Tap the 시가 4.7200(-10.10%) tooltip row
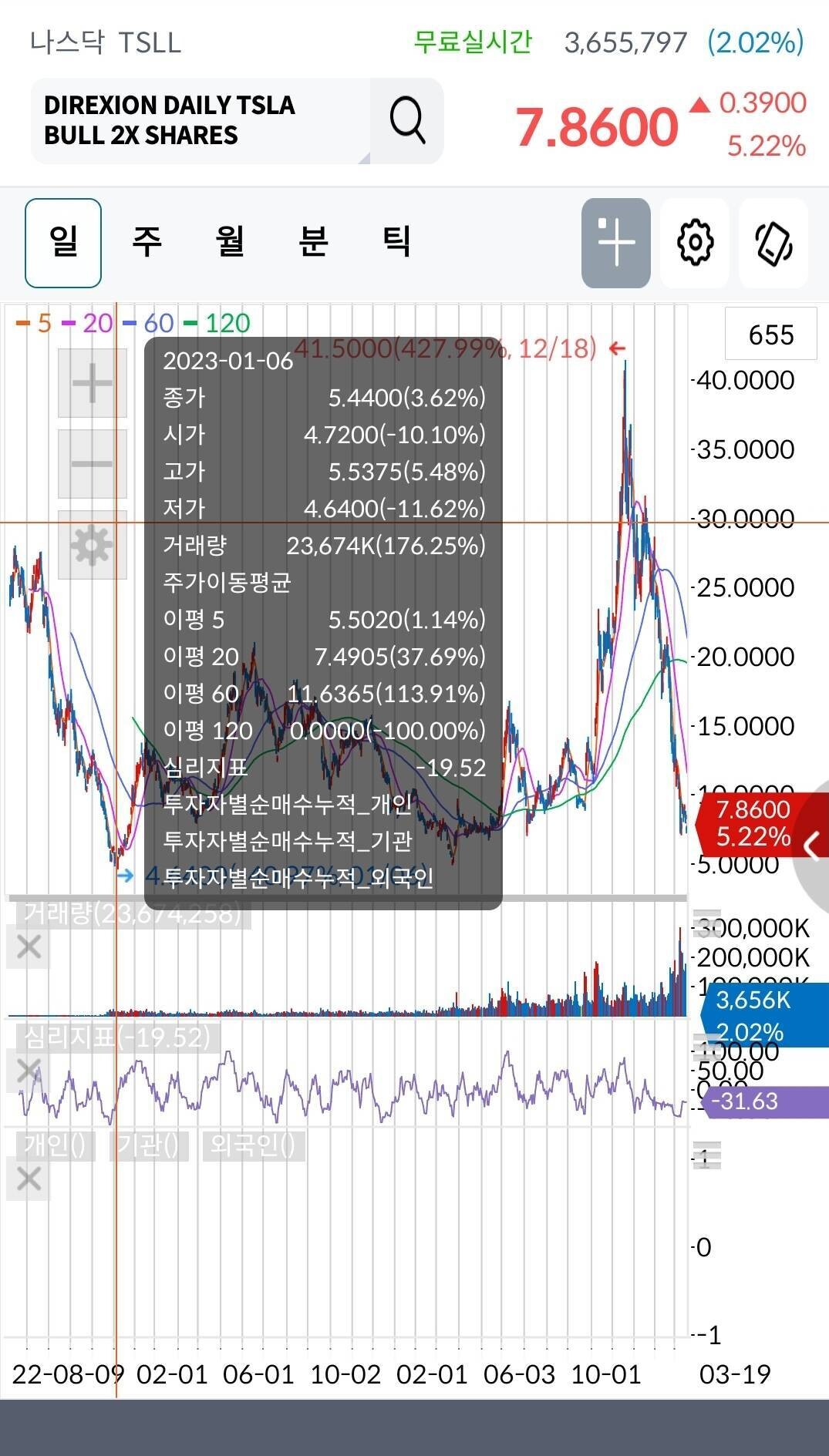This screenshot has width=829, height=1456. (324, 435)
